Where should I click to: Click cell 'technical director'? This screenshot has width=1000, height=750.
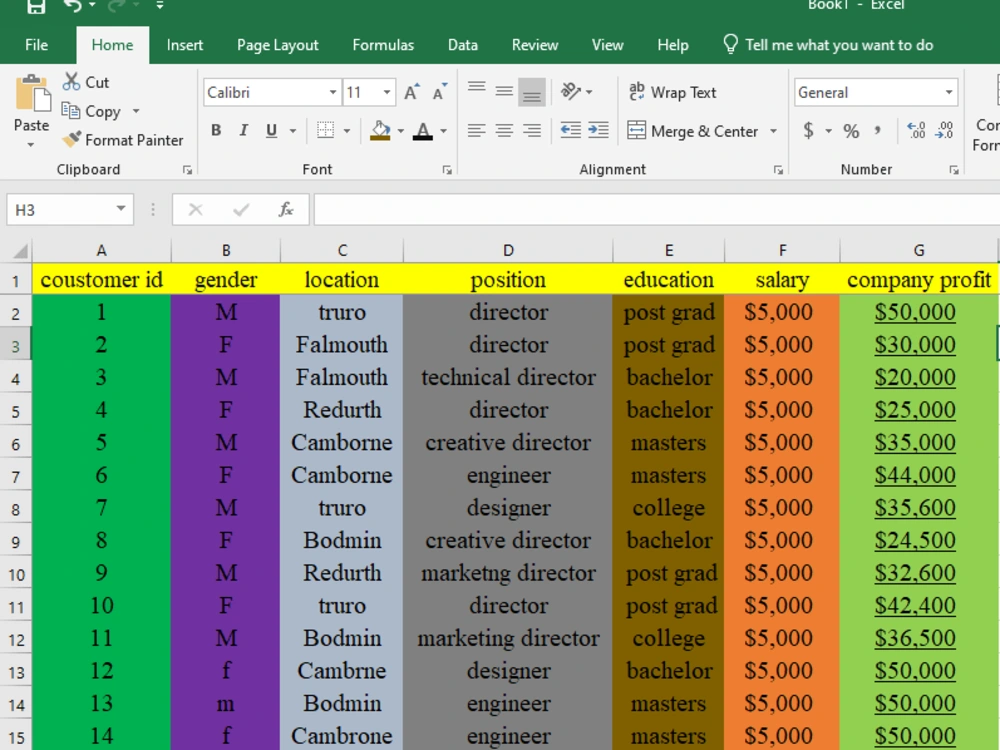click(508, 377)
